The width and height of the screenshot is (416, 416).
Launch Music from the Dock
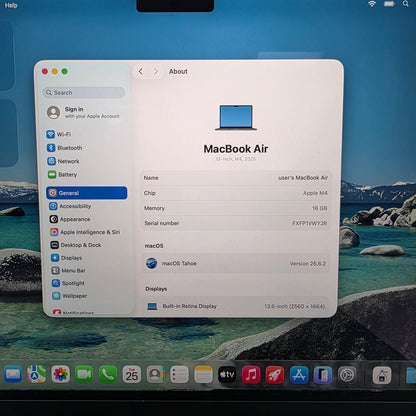251,374
